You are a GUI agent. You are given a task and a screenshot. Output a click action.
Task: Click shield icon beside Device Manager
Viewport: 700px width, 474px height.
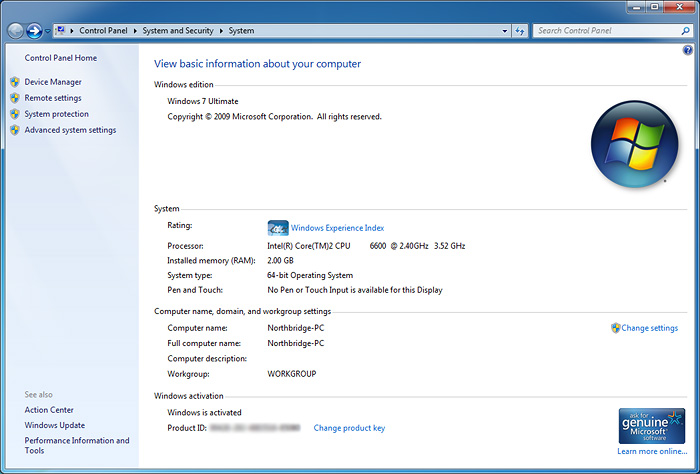coord(15,82)
